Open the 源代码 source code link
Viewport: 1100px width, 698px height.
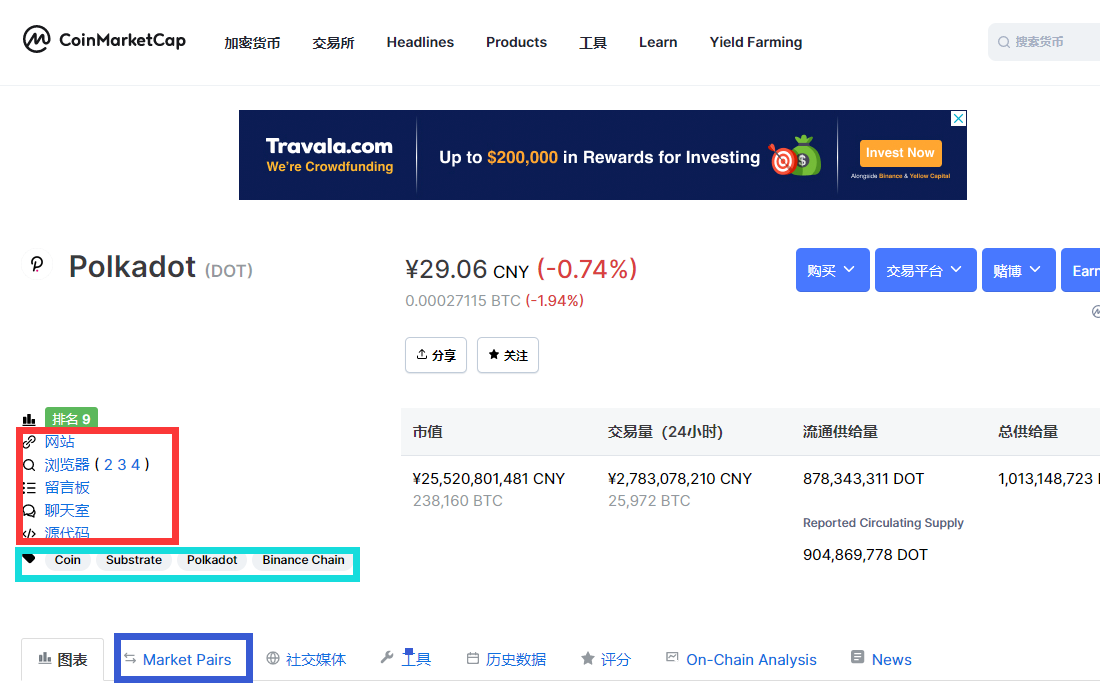(67, 533)
